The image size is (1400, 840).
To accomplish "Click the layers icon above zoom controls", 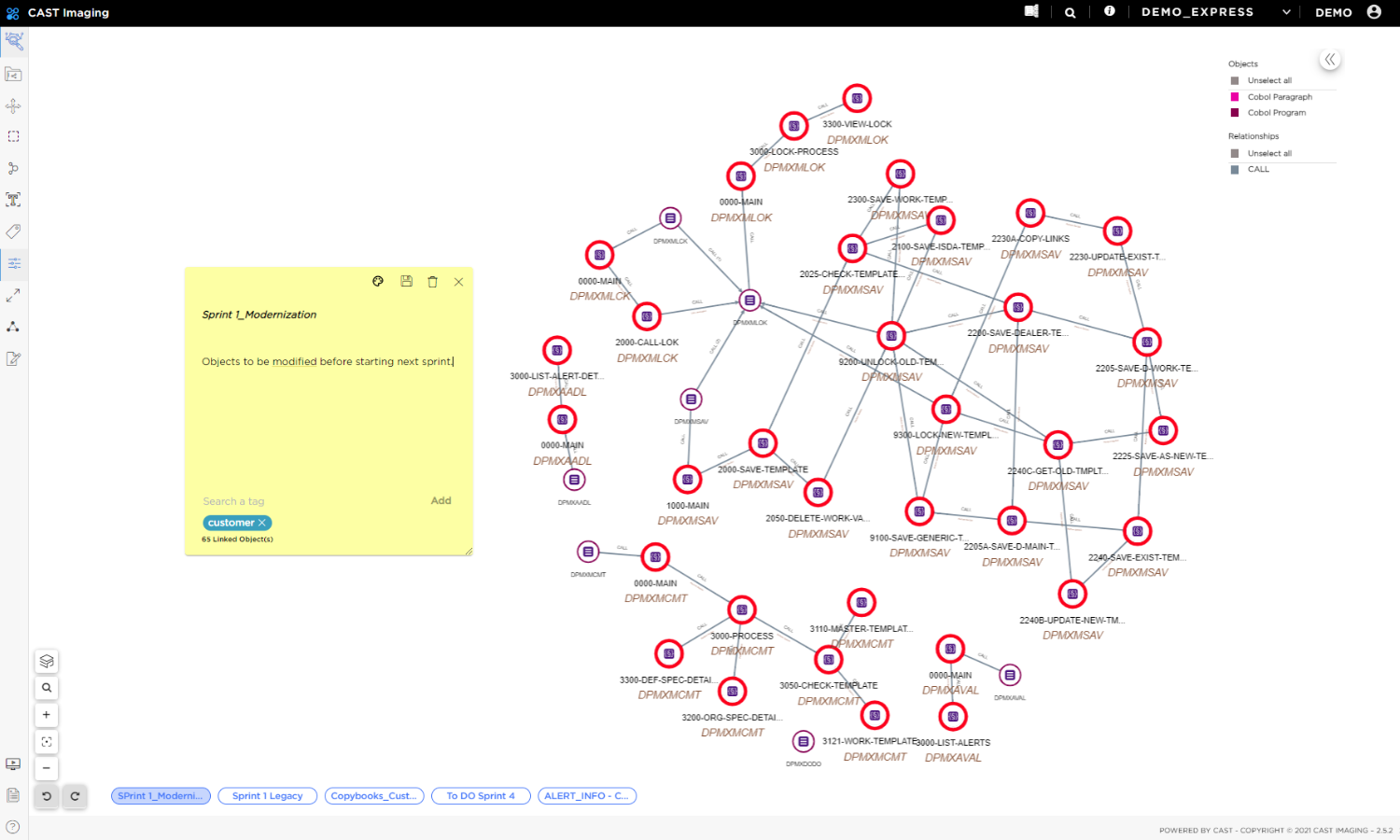I will 47,661.
